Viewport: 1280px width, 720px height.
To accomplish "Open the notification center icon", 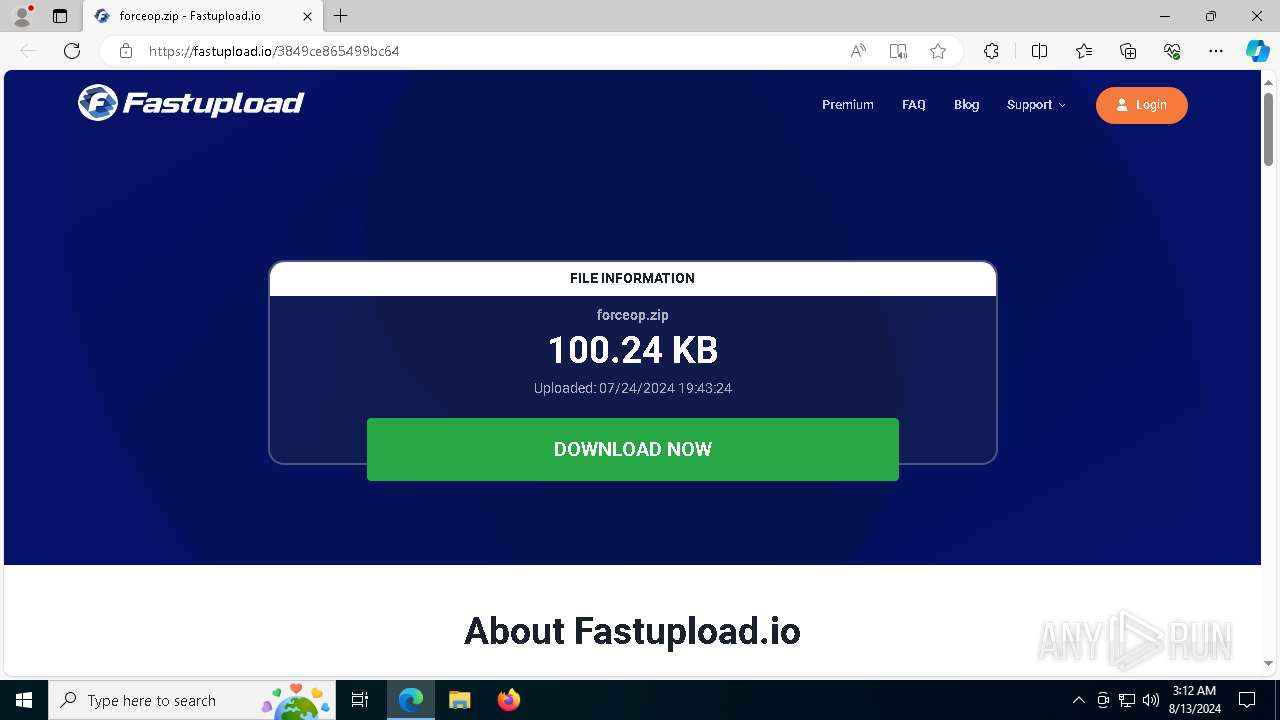I will coord(1247,700).
